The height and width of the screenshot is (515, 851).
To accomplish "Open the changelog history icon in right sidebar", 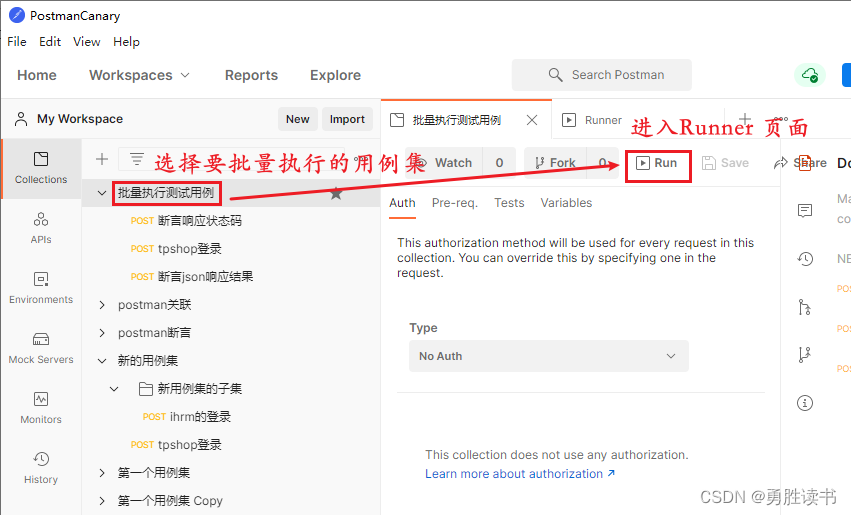I will [805, 259].
